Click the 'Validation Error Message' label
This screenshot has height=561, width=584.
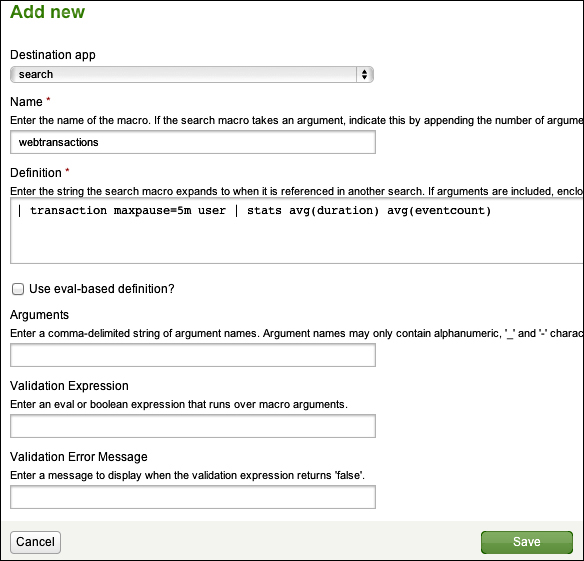point(79,457)
